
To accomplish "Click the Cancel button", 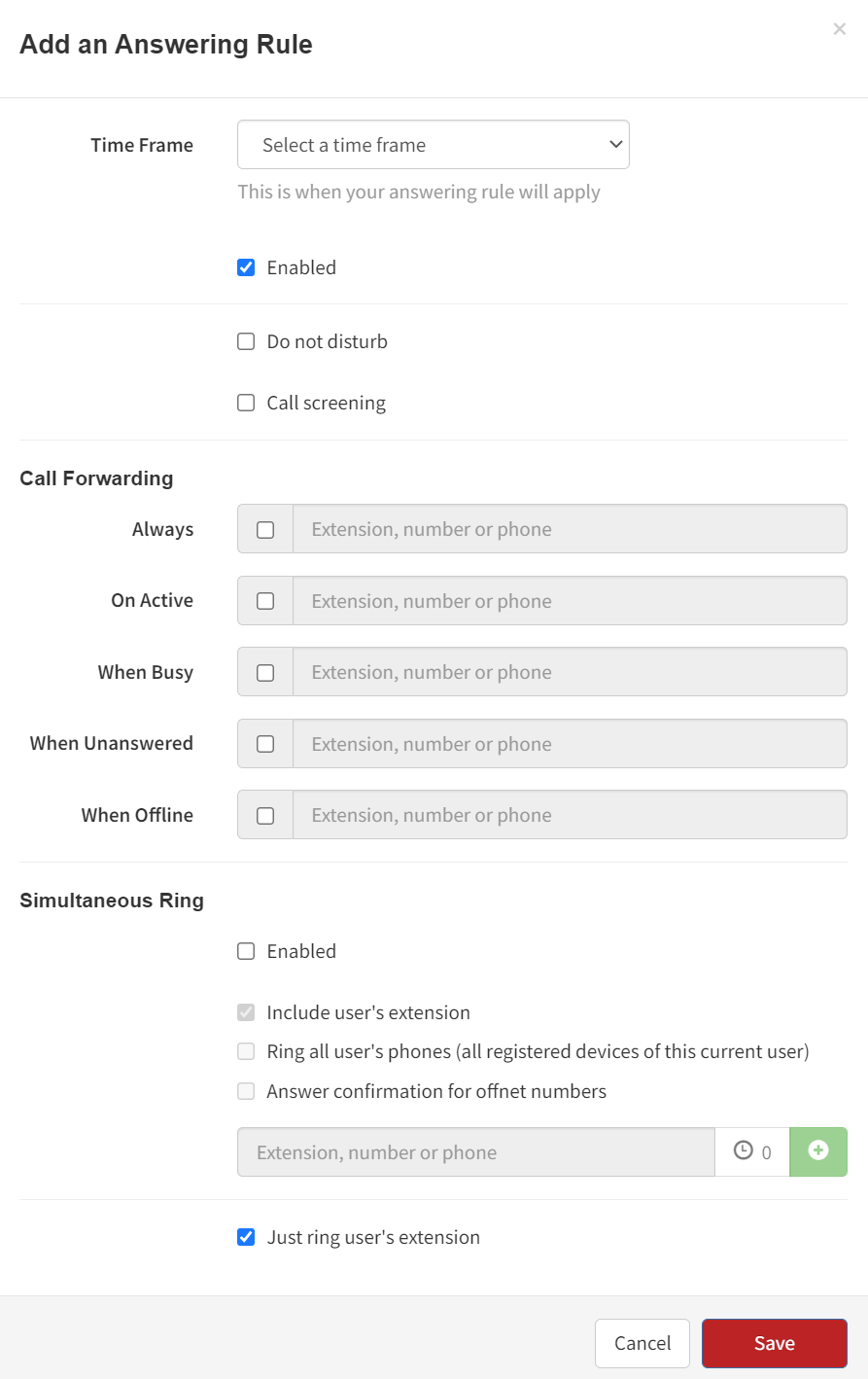I will coord(642,1343).
